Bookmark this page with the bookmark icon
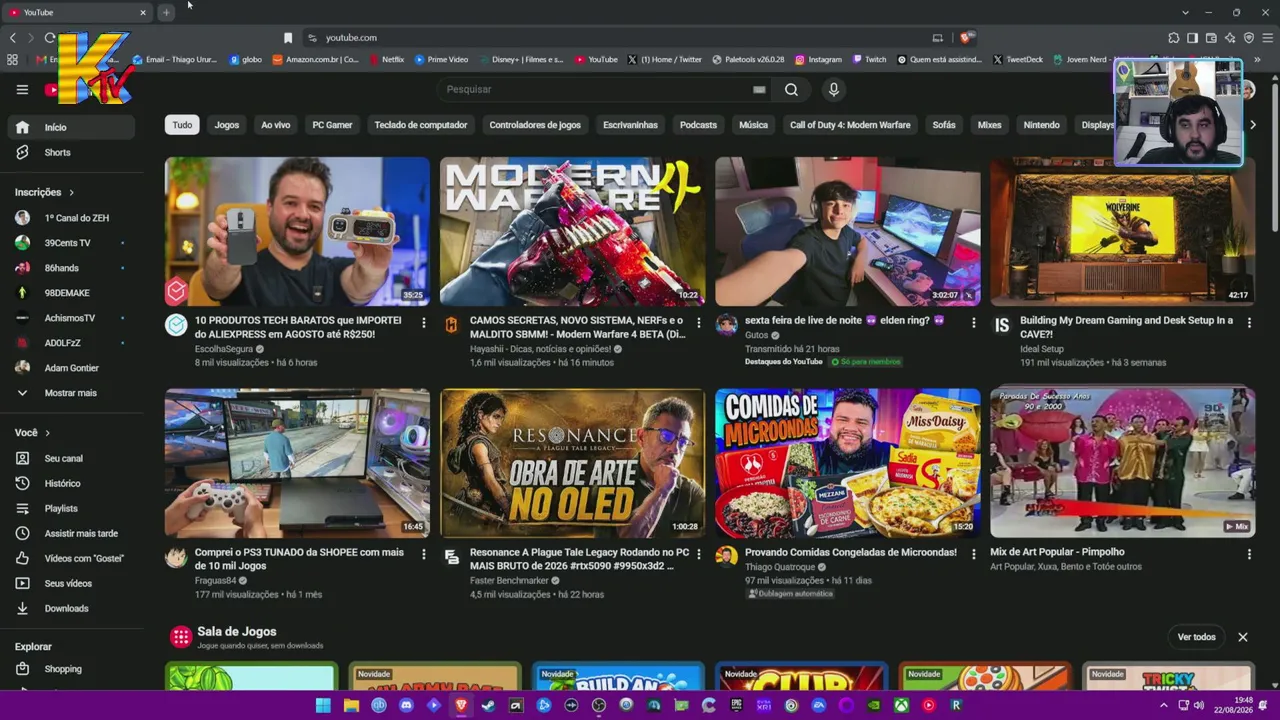The height and width of the screenshot is (720, 1280). pyautogui.click(x=288, y=38)
